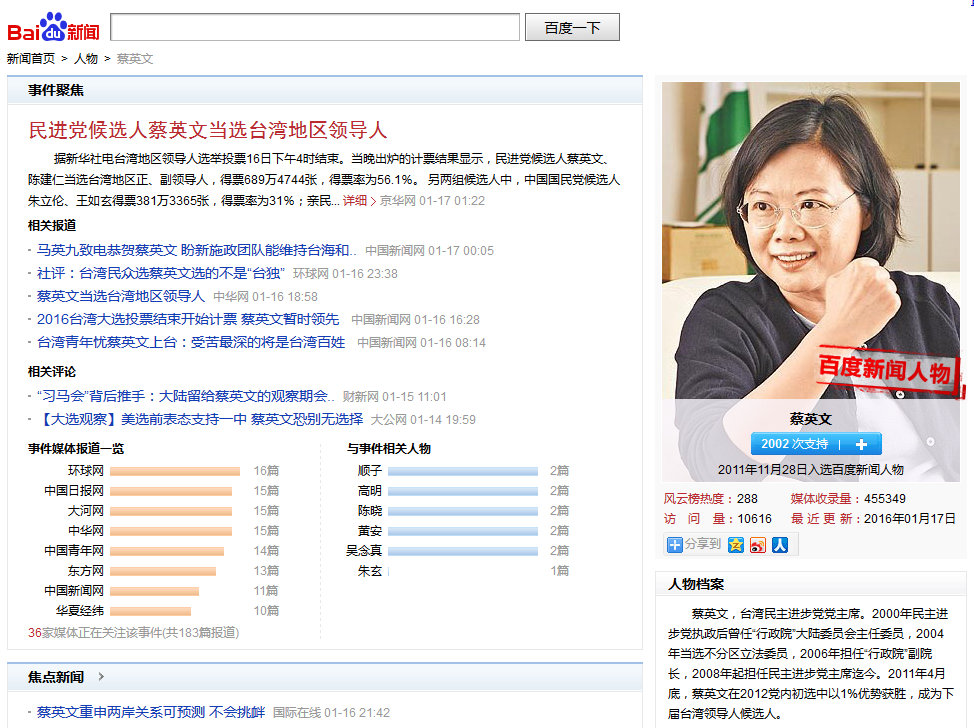Open headline 民进党候选人蔡英文当选台湾地区领导人
Viewport: 974px width, 728px height.
click(207, 130)
